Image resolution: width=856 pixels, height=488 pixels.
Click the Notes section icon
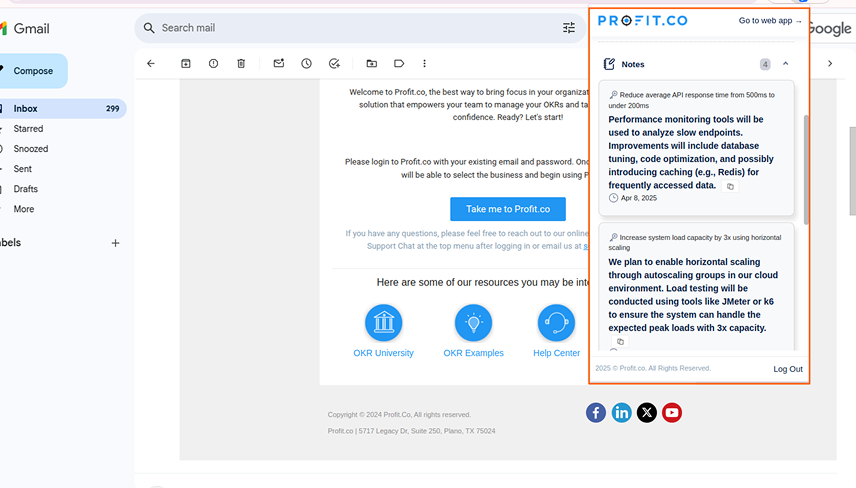[x=609, y=64]
